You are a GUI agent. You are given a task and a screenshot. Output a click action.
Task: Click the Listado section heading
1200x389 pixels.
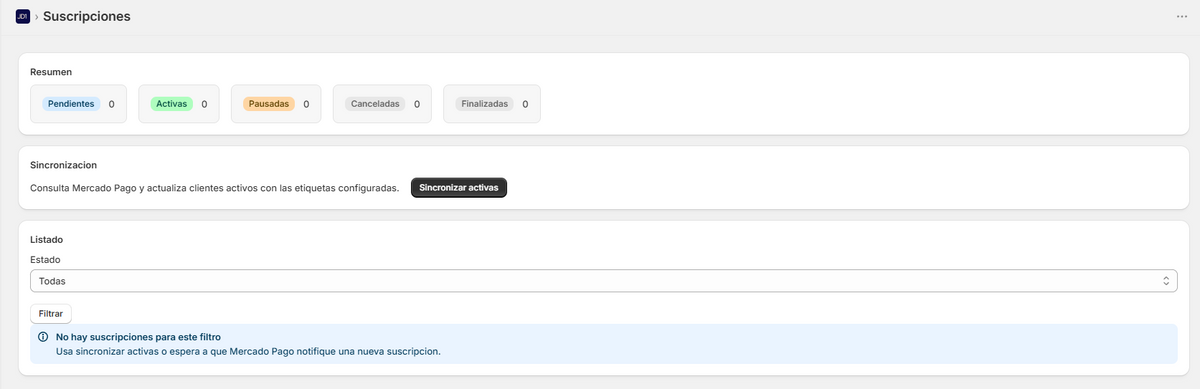click(48, 240)
